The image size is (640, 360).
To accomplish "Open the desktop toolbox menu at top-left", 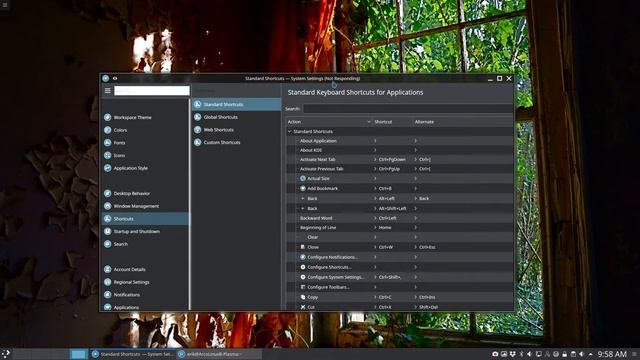I will click(4, 5).
